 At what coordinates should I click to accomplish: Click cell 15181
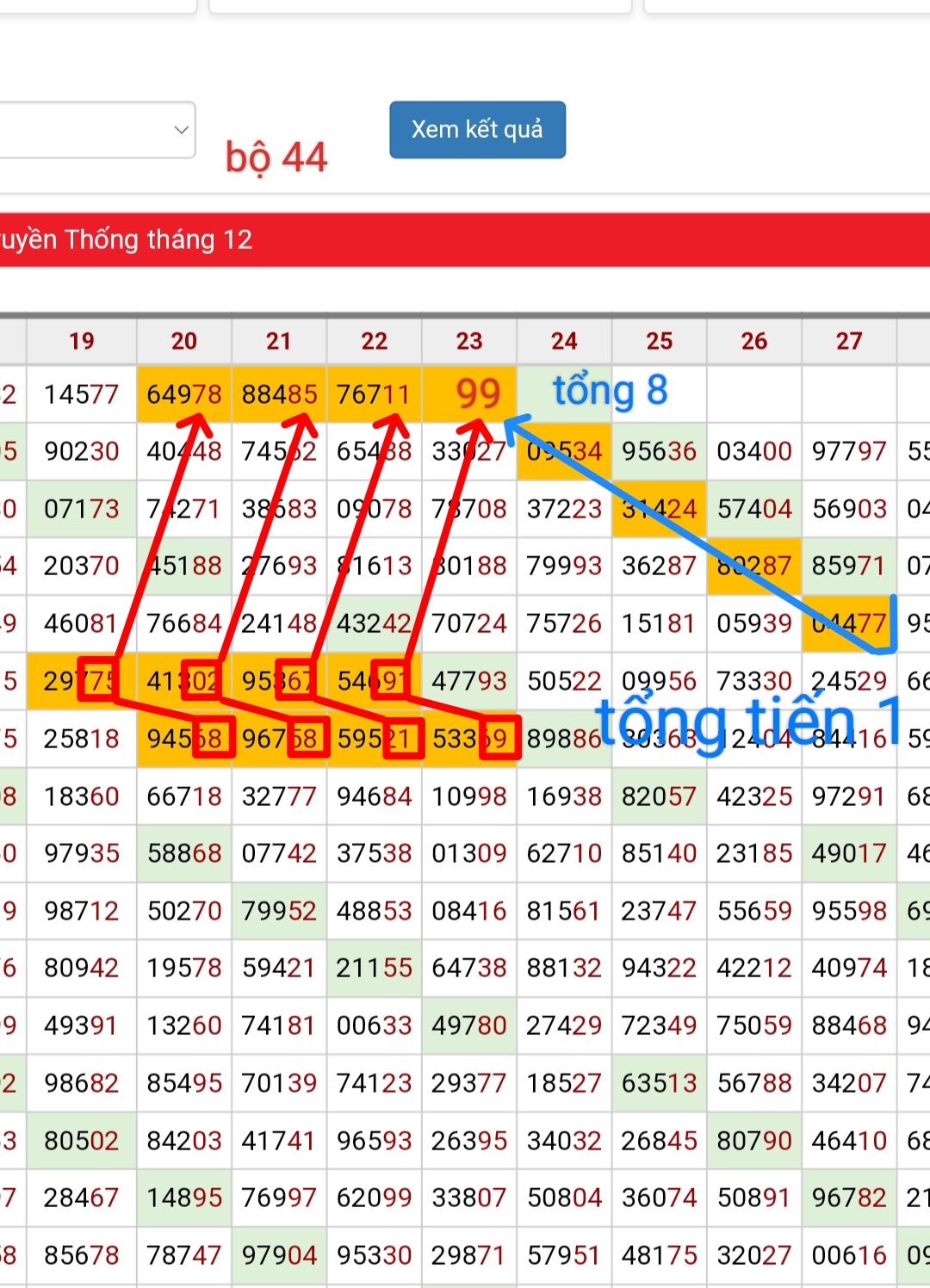pyautogui.click(x=660, y=623)
